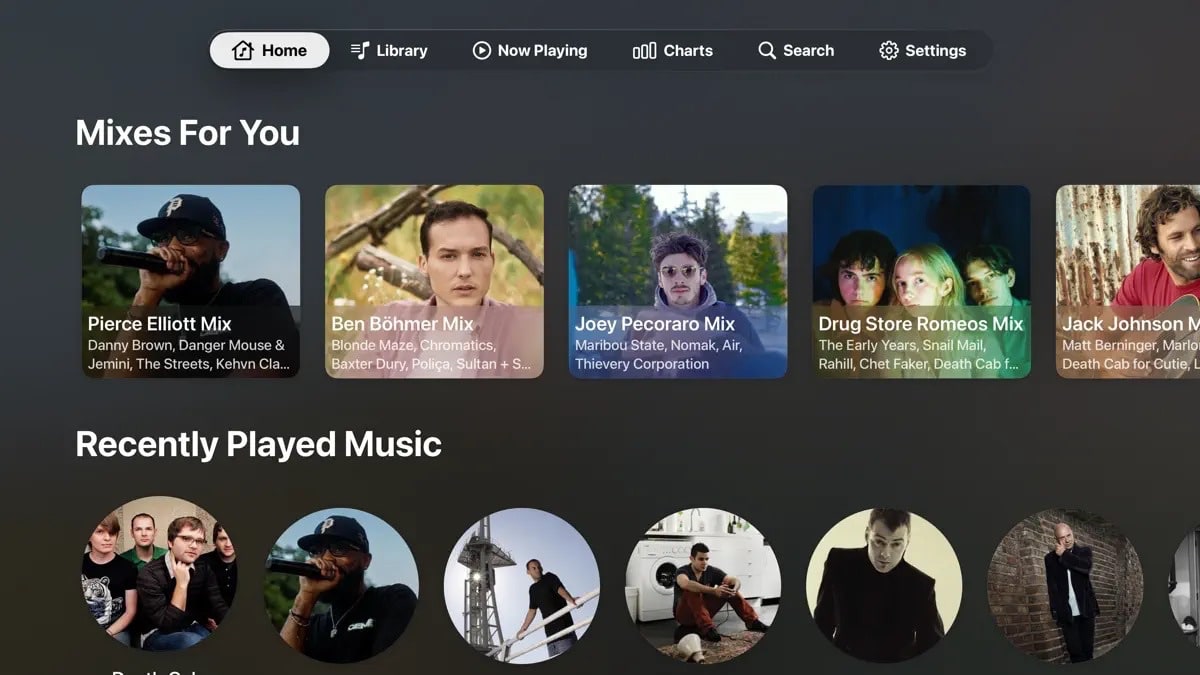The height and width of the screenshot is (675, 1200).
Task: Click the Joey Pecoraro Mix title text
Action: click(655, 324)
